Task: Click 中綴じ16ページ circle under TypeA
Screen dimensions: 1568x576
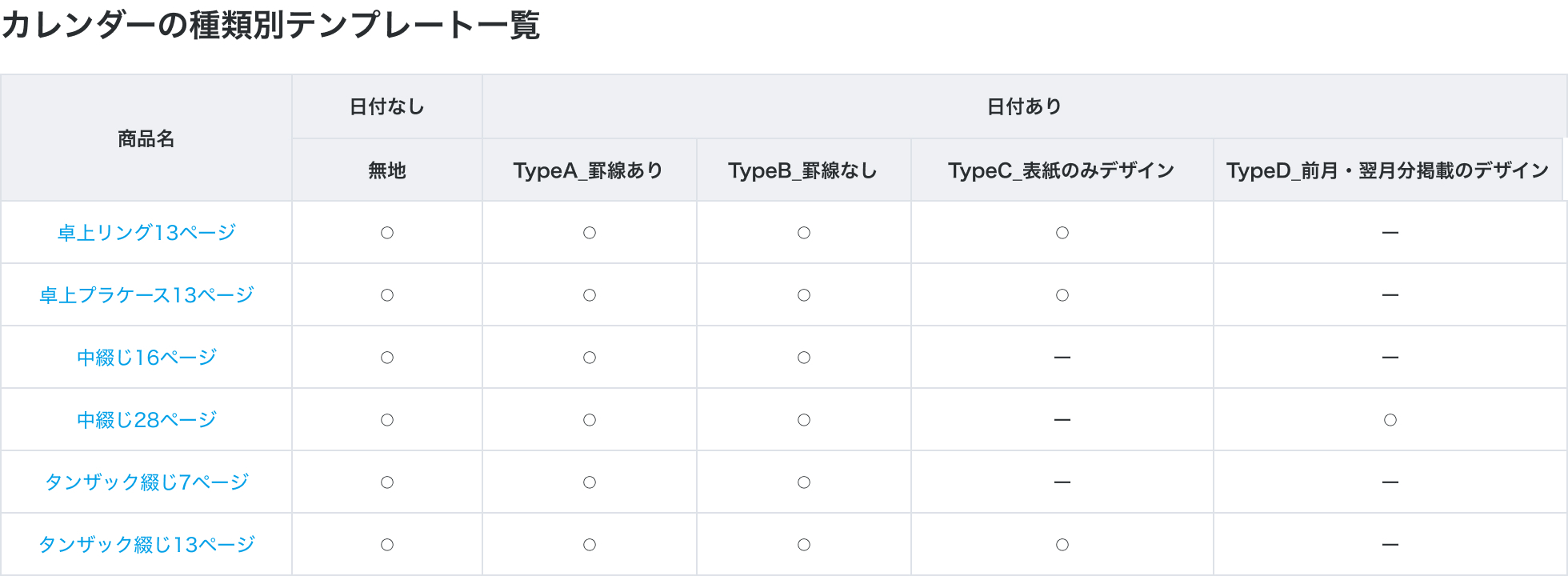Action: tap(590, 358)
